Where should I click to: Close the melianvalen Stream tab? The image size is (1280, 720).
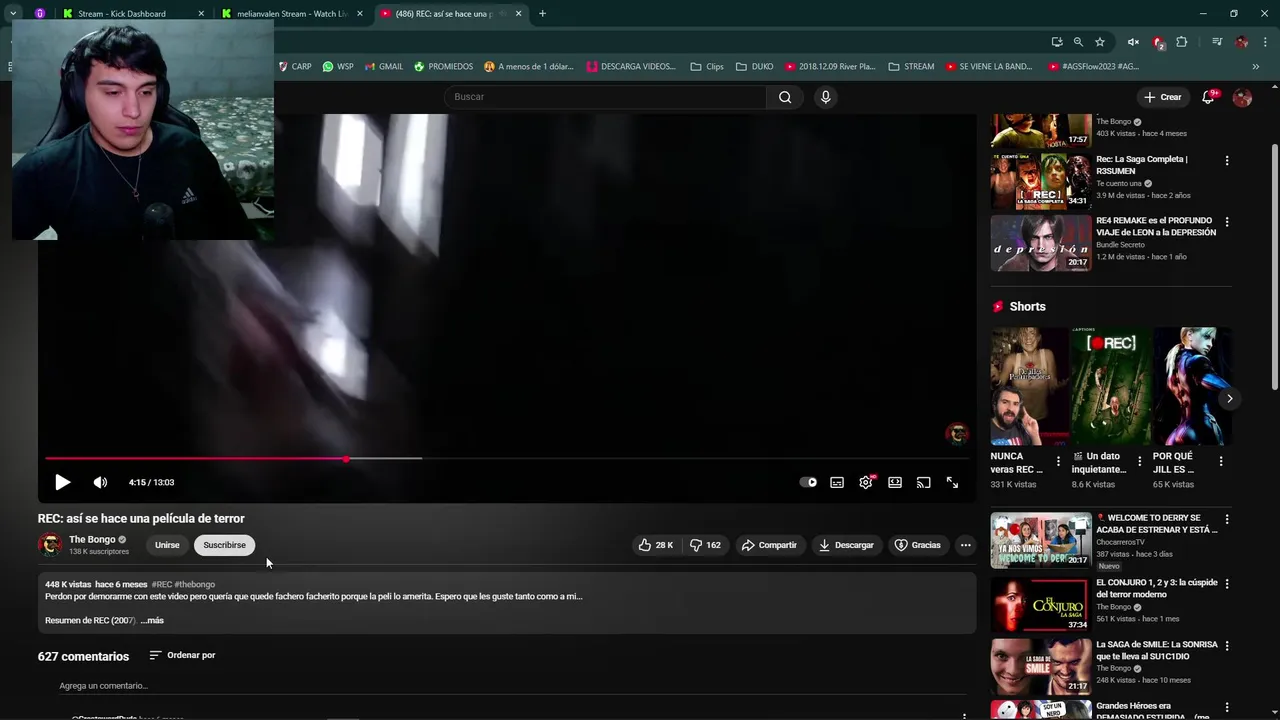[x=360, y=14]
